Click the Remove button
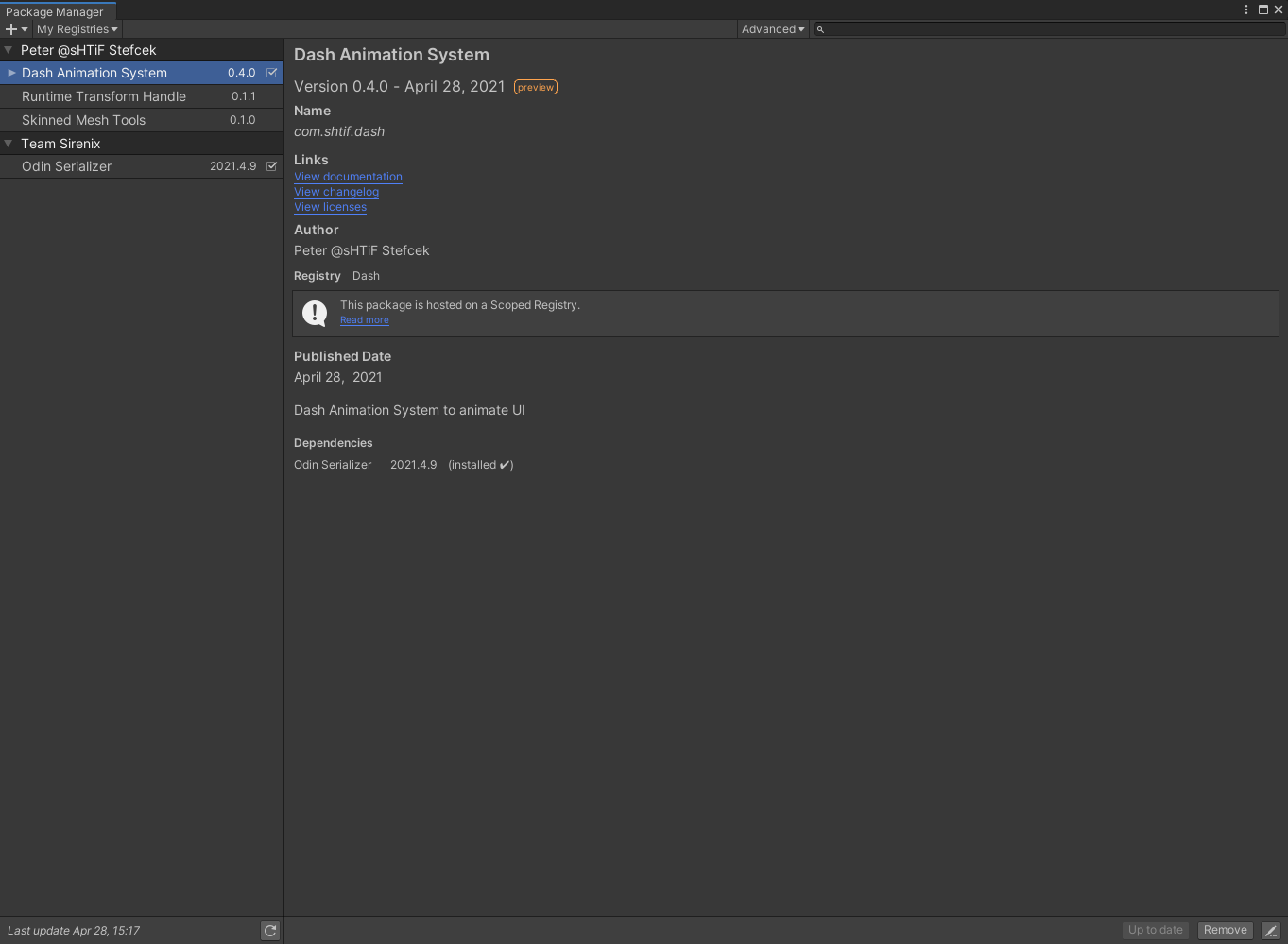The width and height of the screenshot is (1288, 944). coord(1226,930)
